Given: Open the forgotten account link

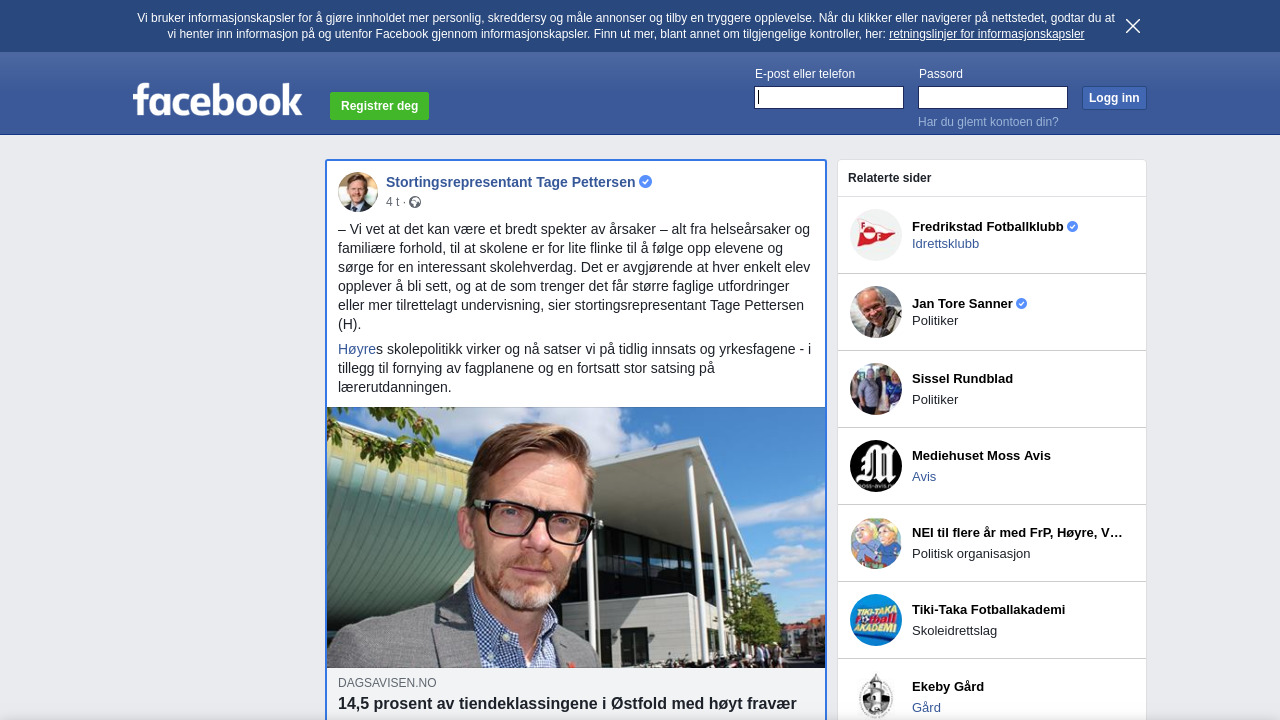Looking at the screenshot, I should pyautogui.click(x=988, y=122).
